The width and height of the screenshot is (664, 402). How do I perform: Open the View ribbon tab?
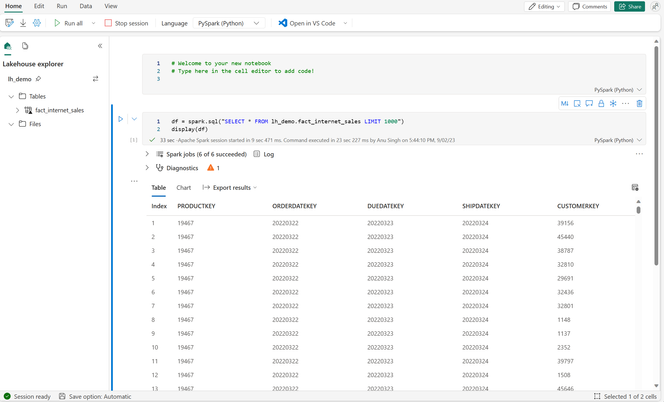click(x=111, y=6)
